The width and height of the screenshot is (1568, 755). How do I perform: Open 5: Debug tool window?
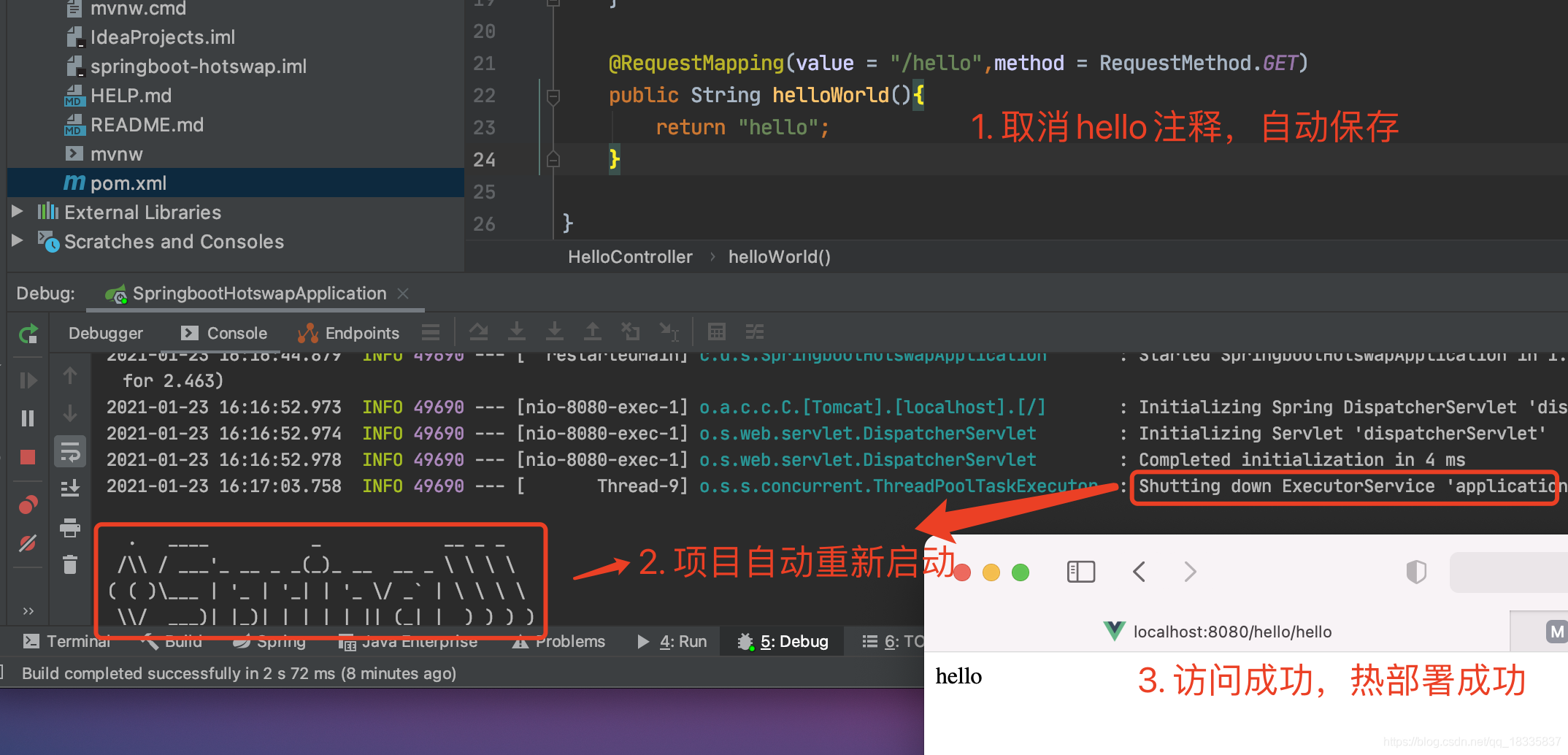pyautogui.click(x=783, y=641)
